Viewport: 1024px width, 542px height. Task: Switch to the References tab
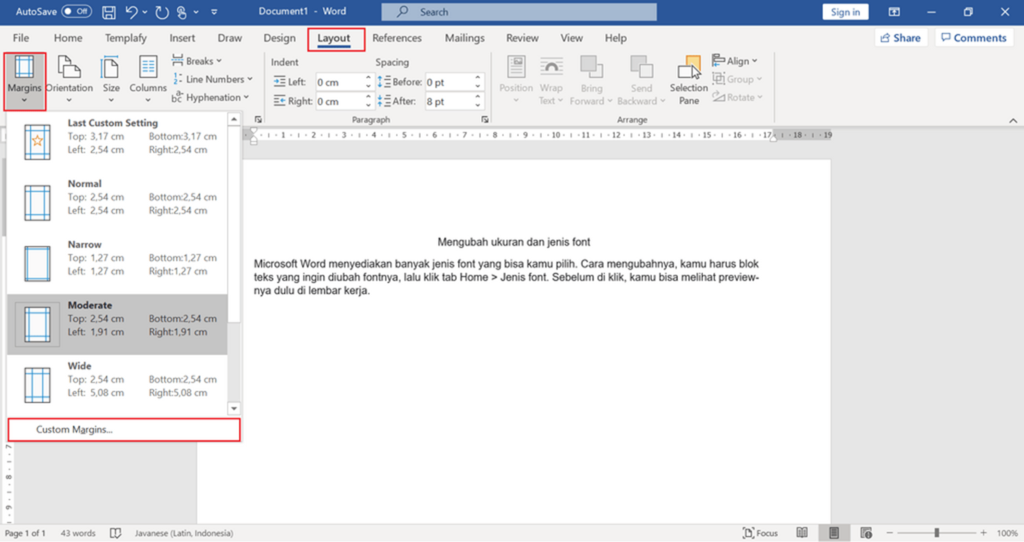click(x=397, y=38)
